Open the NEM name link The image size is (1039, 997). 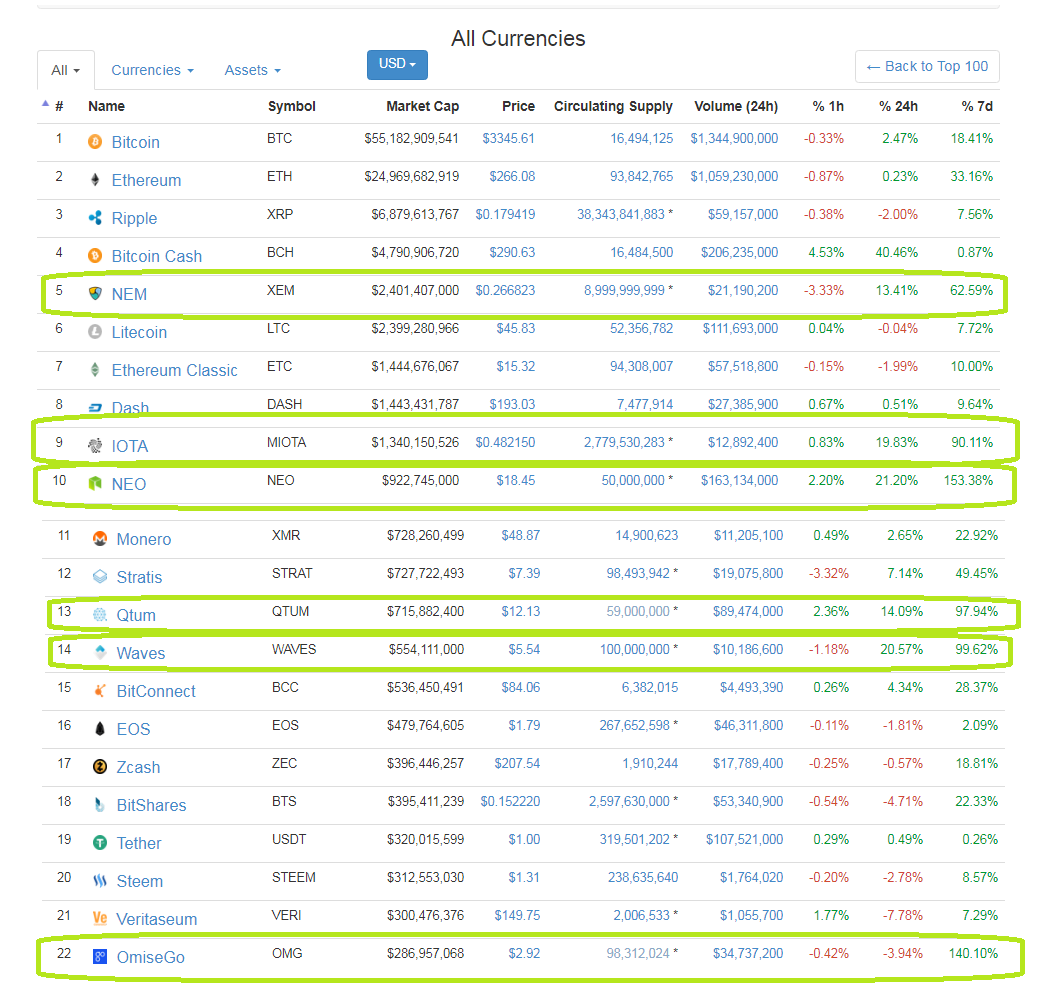coord(129,294)
